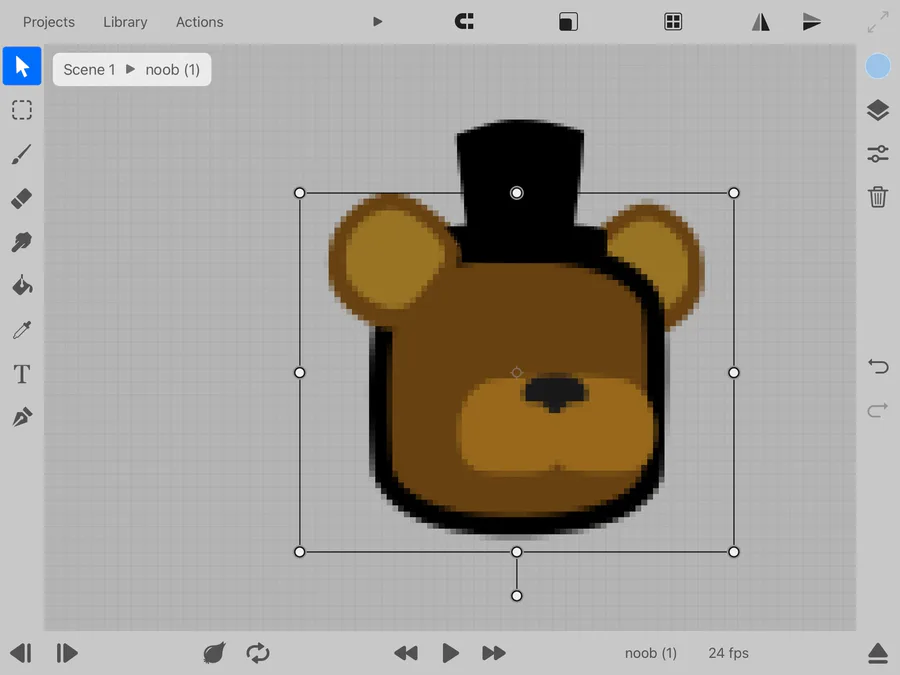The image size is (900, 675).
Task: Click the top-right transform handle
Action: 734,193
